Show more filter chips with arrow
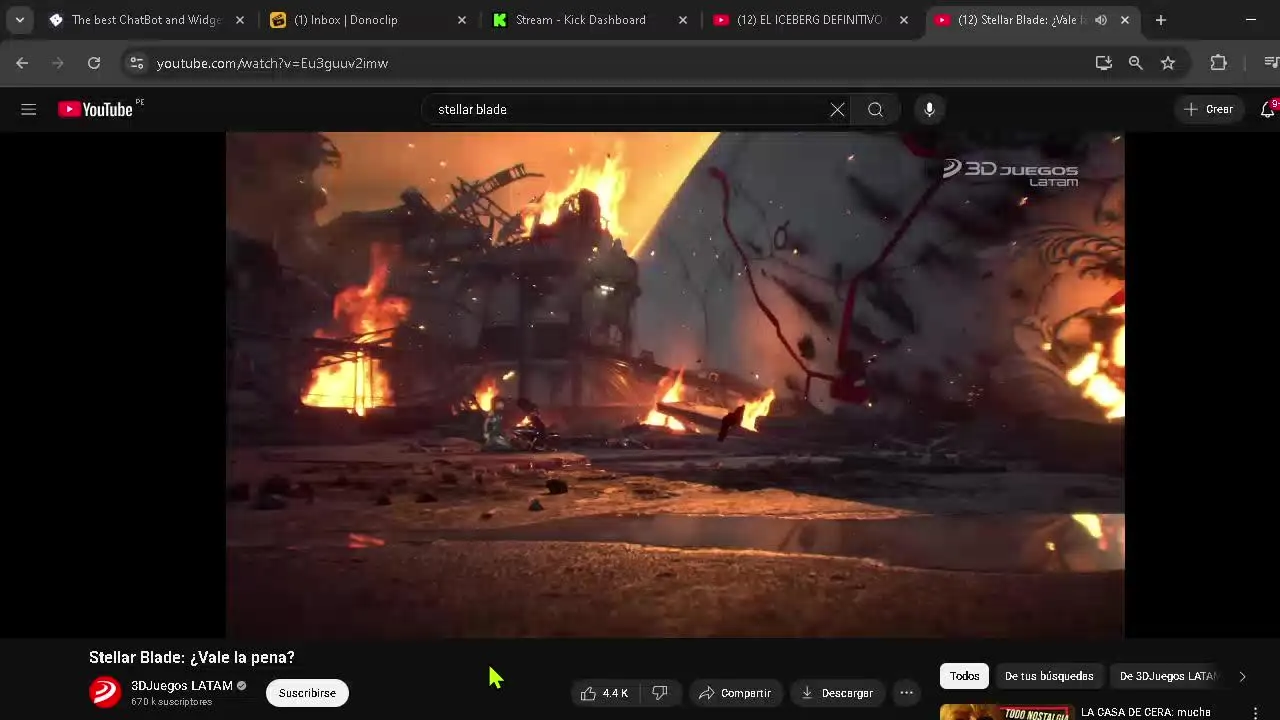 (1243, 676)
